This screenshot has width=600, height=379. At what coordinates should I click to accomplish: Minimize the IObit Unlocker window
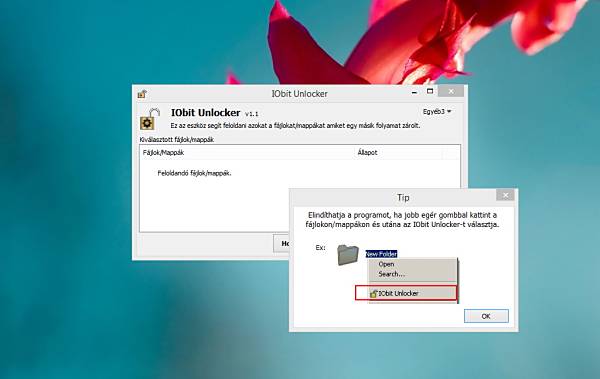pyautogui.click(x=414, y=92)
